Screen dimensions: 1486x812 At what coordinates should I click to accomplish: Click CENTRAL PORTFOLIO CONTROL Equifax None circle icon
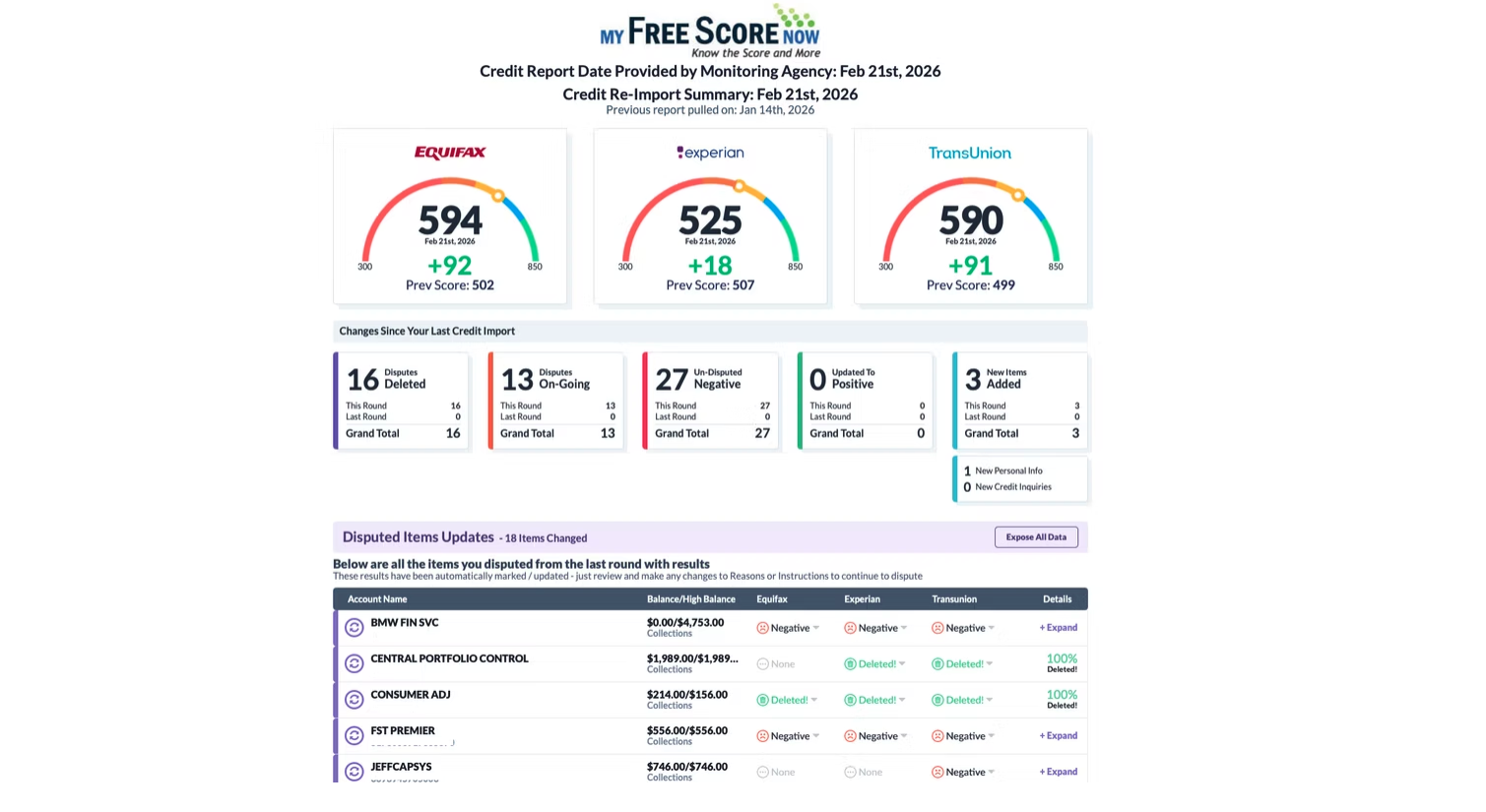[762, 664]
